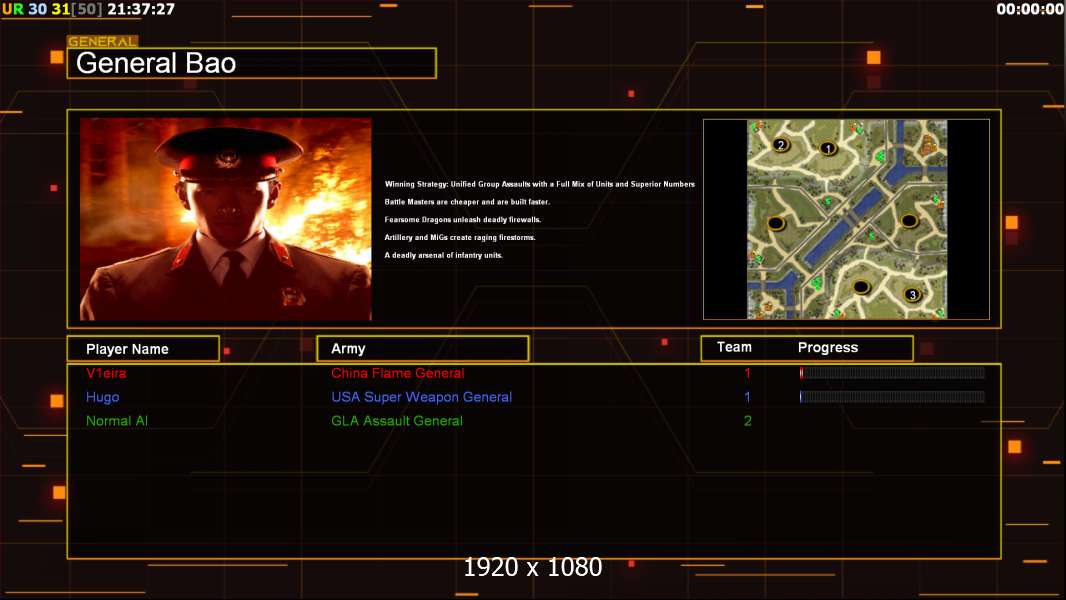The width and height of the screenshot is (1066, 600).
Task: Click the Team column label
Action: [x=734, y=347]
